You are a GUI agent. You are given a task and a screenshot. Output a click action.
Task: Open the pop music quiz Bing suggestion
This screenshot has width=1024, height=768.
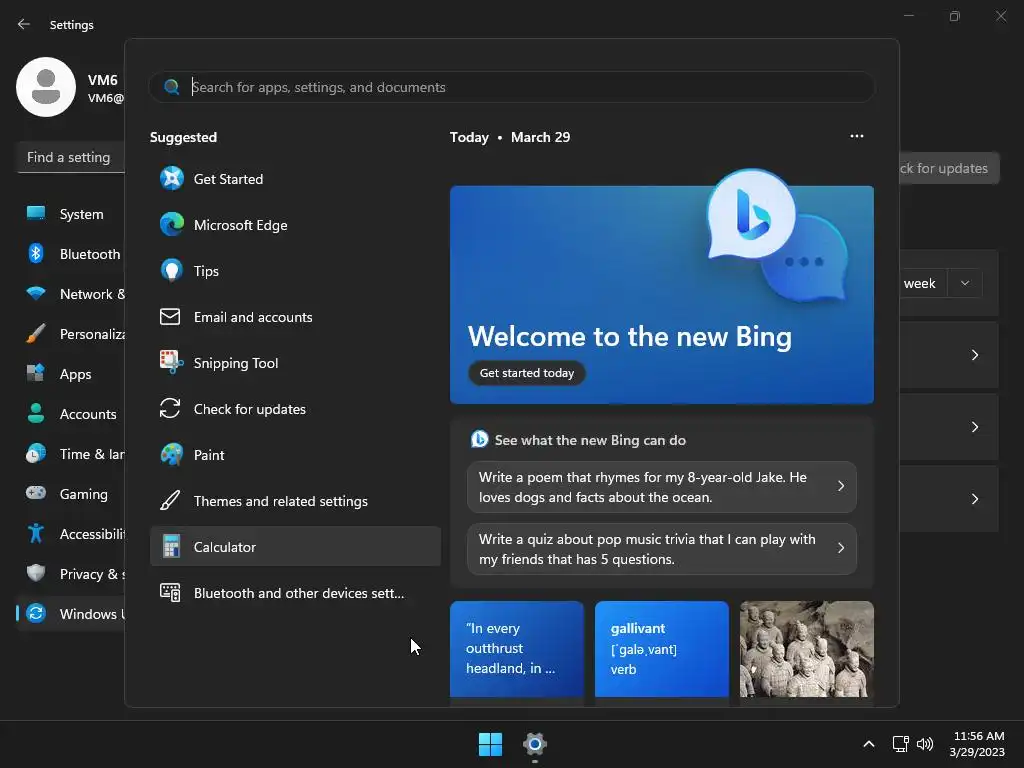click(x=662, y=549)
